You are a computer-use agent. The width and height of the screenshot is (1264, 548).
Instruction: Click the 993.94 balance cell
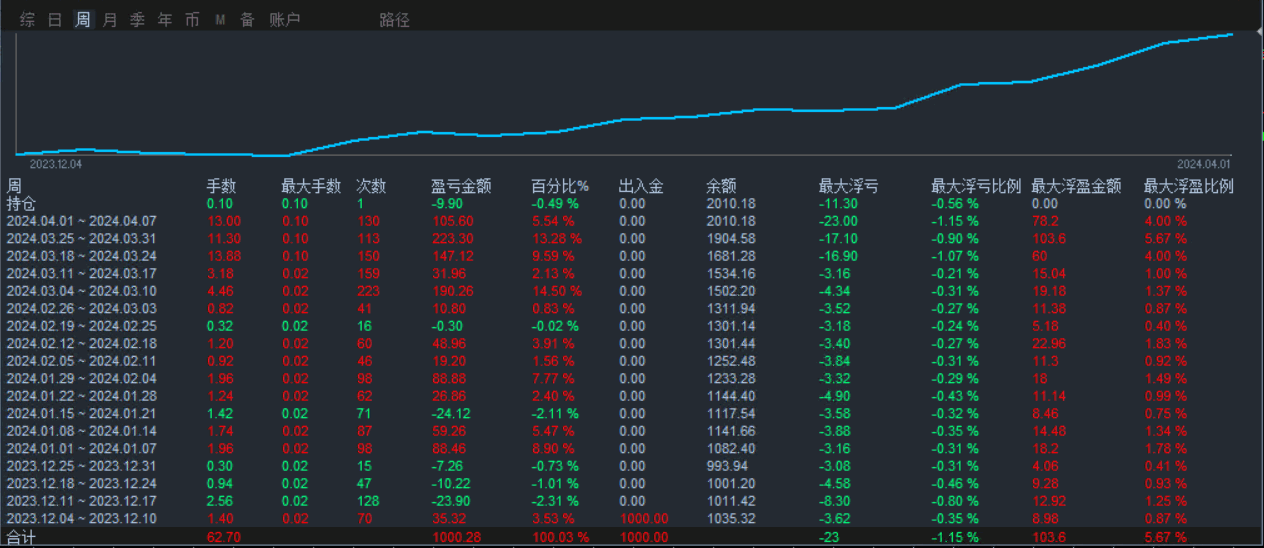click(x=726, y=466)
